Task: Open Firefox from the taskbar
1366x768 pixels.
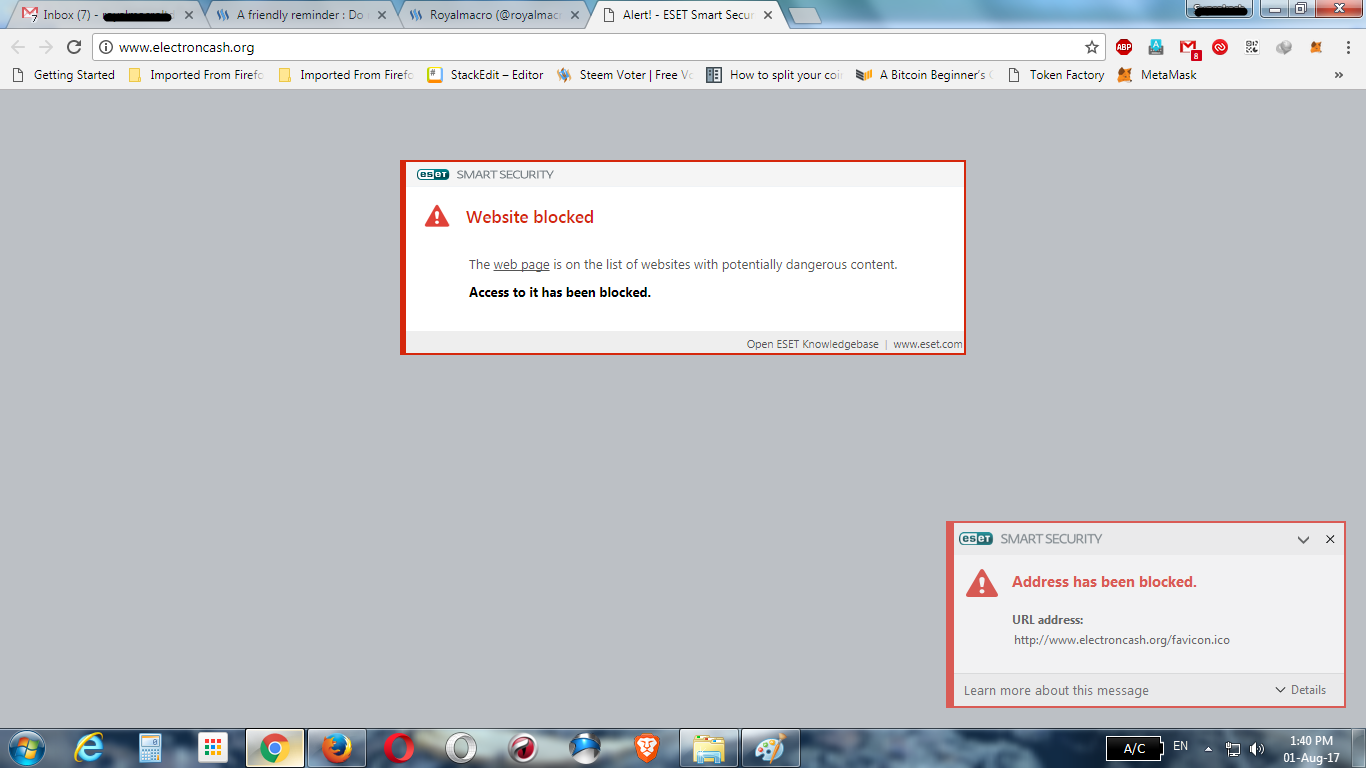Action: pos(337,748)
